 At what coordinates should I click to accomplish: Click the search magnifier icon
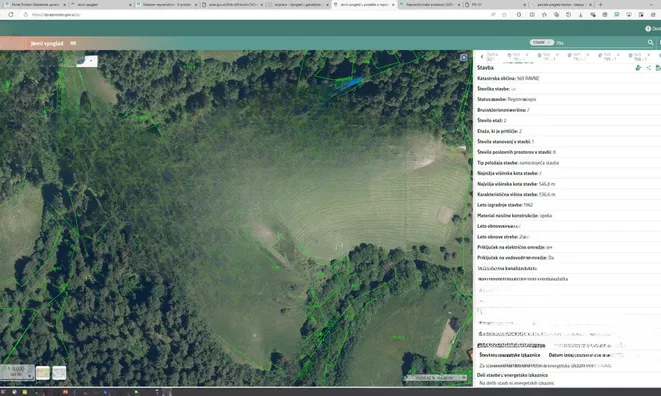click(650, 43)
